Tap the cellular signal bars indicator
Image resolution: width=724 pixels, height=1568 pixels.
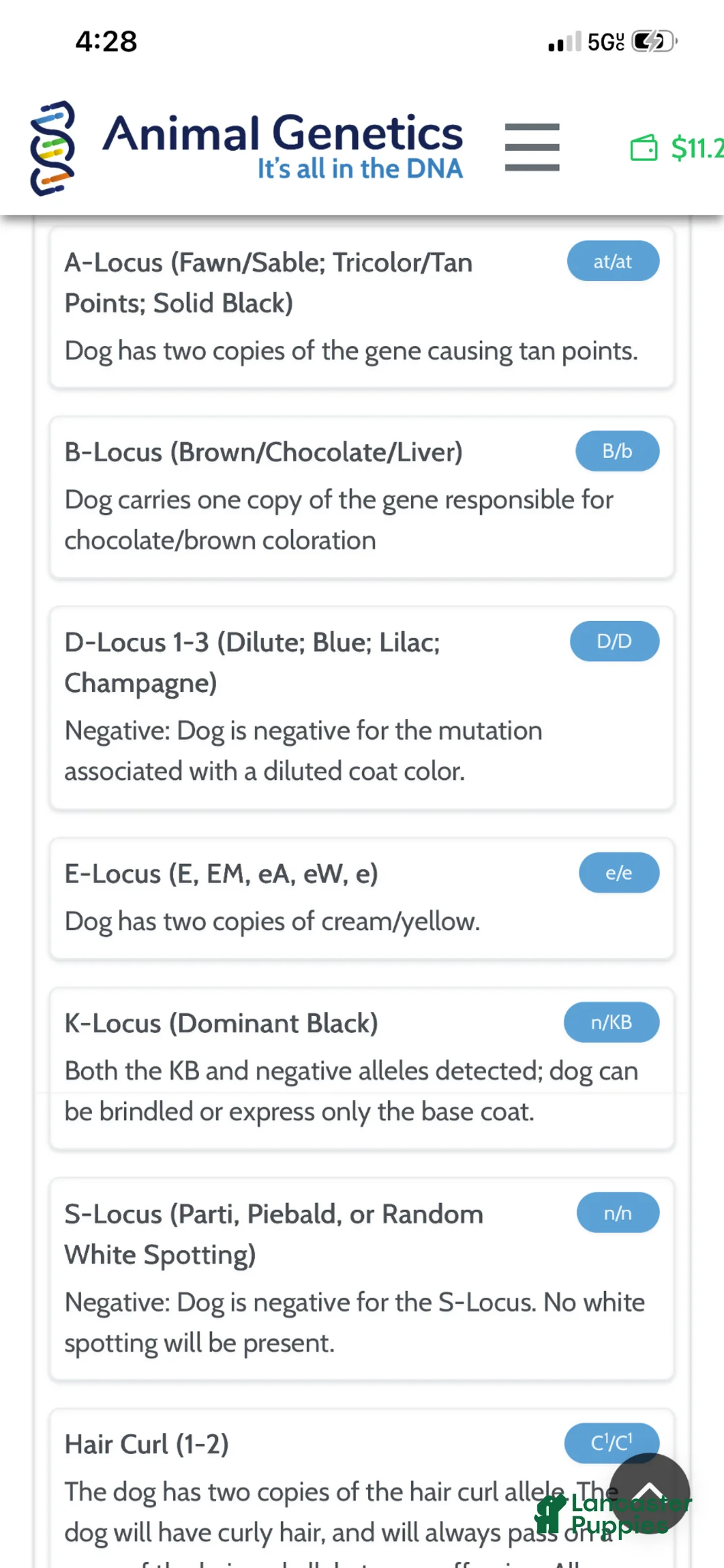pyautogui.click(x=563, y=42)
